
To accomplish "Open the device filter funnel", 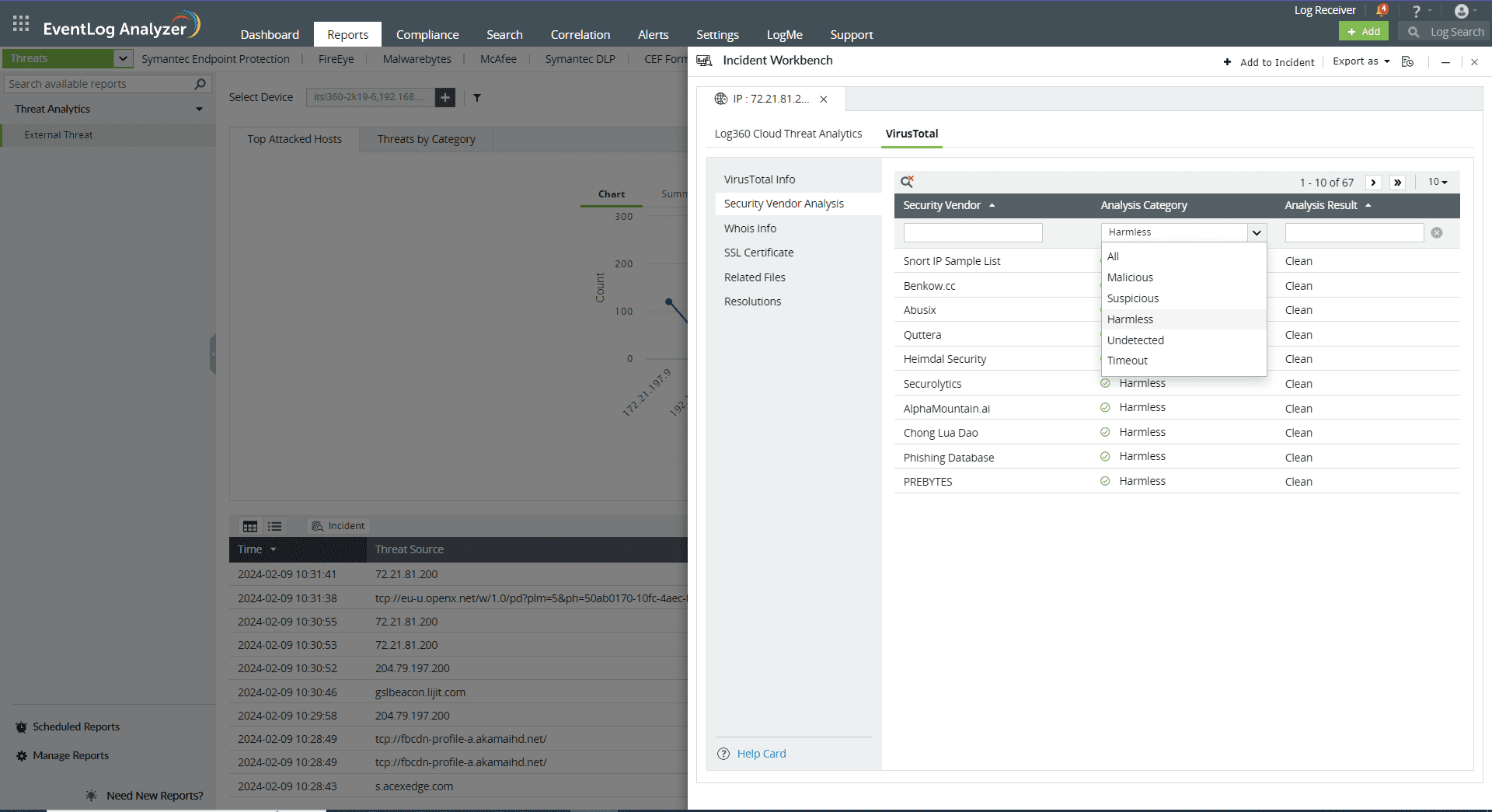I will point(477,98).
